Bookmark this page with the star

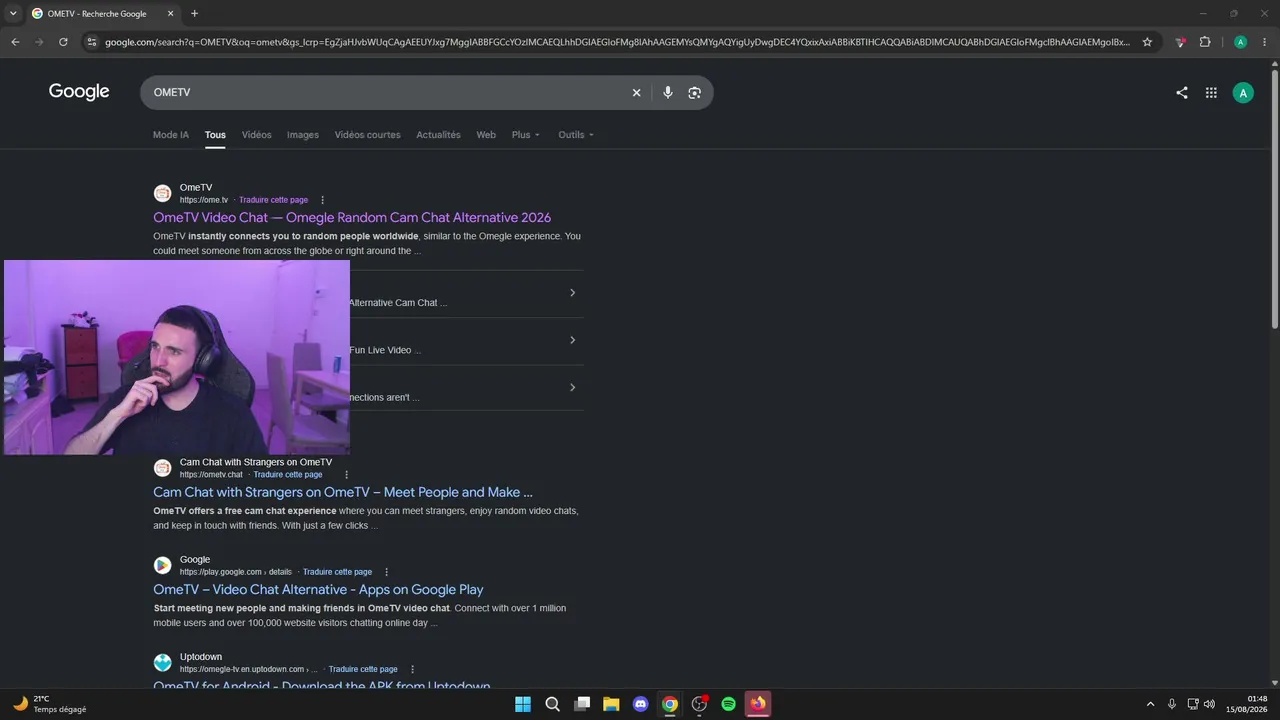[x=1147, y=42]
